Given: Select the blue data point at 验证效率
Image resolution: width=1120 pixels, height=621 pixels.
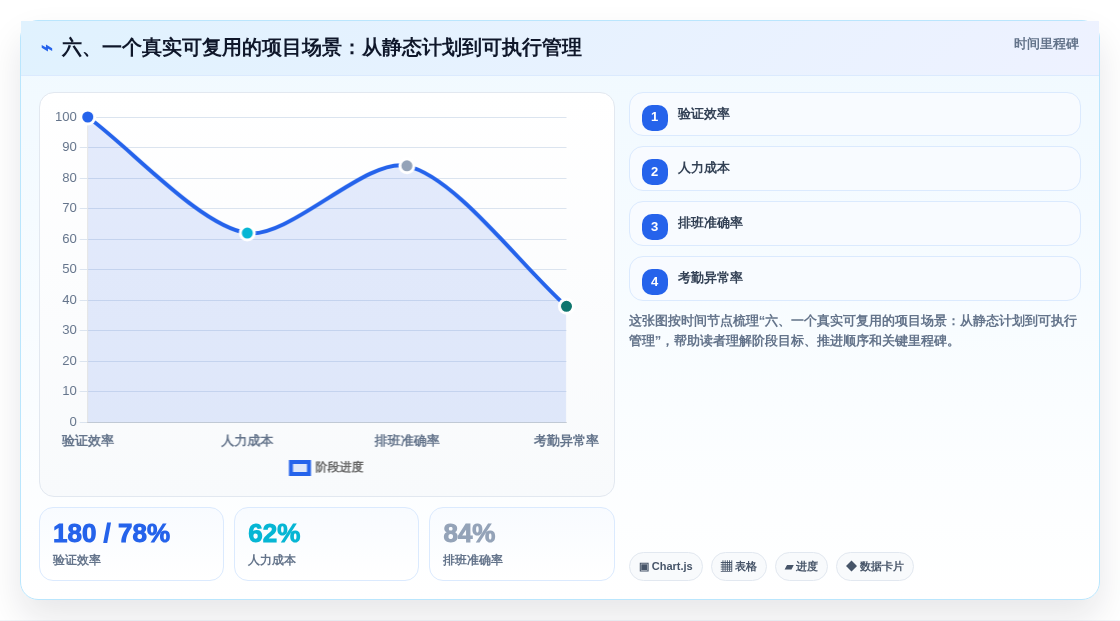Looking at the screenshot, I should pos(88,117).
